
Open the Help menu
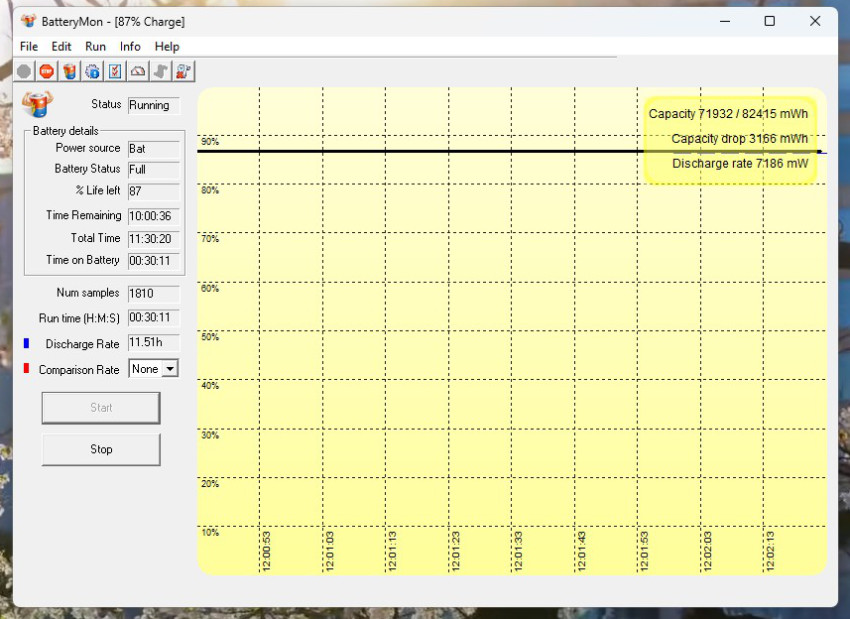[x=167, y=46]
